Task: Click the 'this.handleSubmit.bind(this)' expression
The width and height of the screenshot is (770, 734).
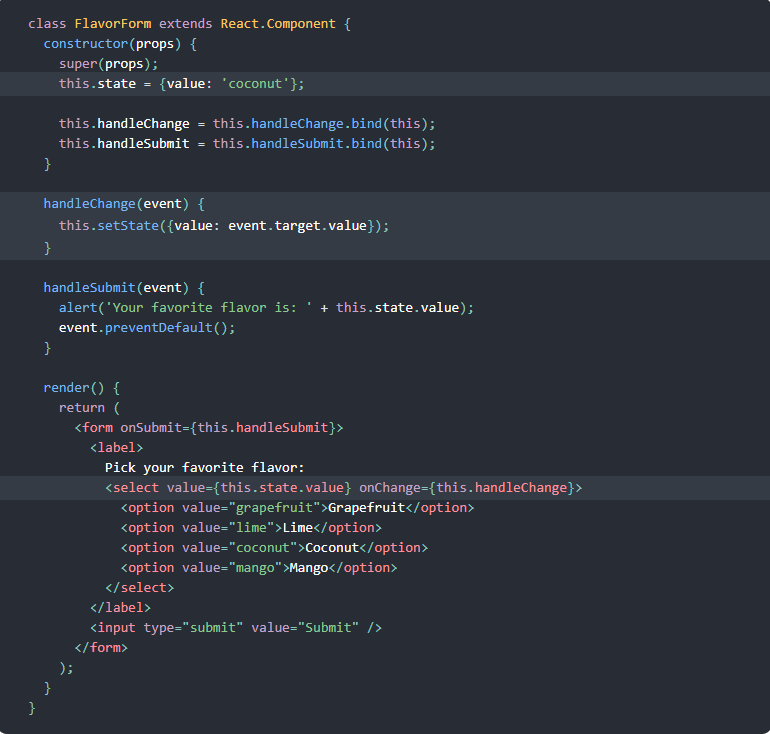Action: [x=320, y=143]
